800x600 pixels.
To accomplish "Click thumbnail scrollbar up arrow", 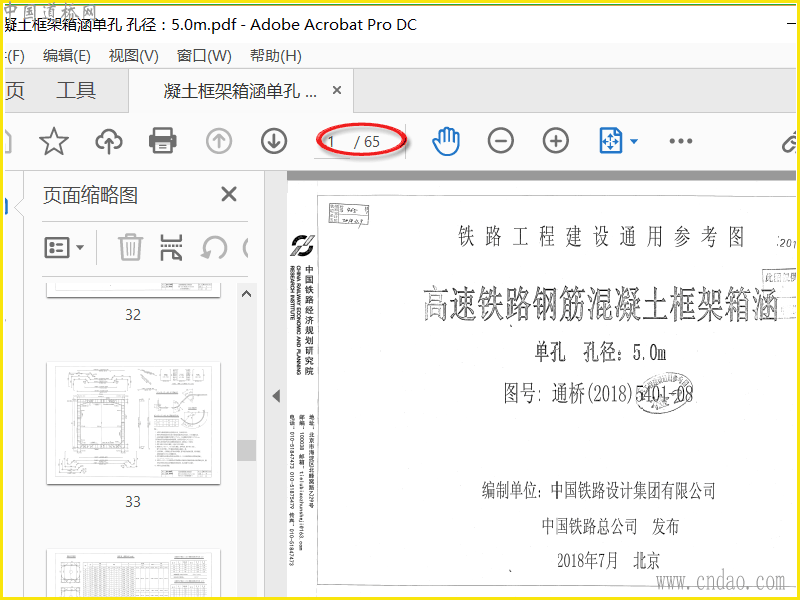I will point(246,294).
